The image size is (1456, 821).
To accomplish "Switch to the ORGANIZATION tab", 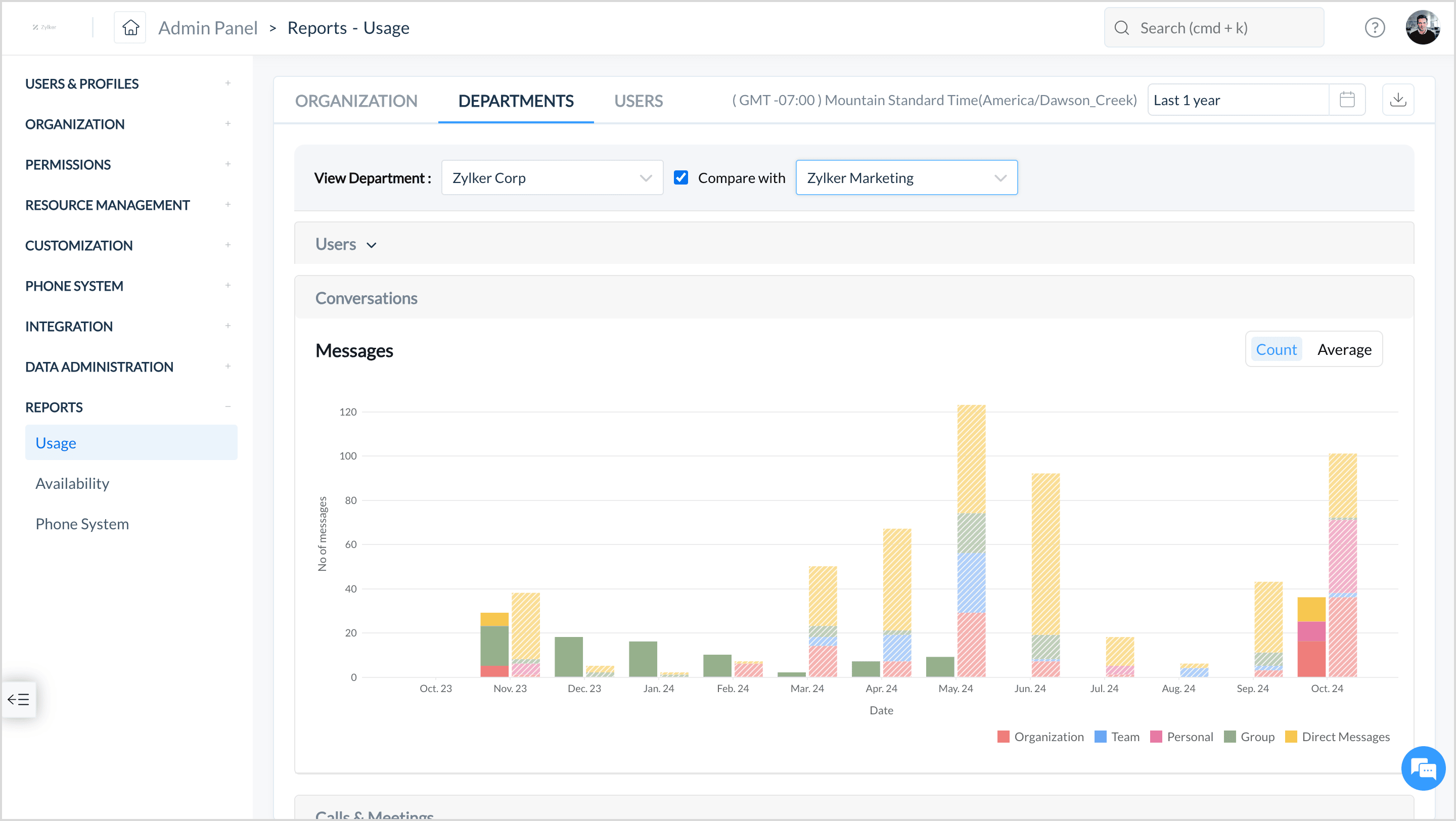I will 356,101.
